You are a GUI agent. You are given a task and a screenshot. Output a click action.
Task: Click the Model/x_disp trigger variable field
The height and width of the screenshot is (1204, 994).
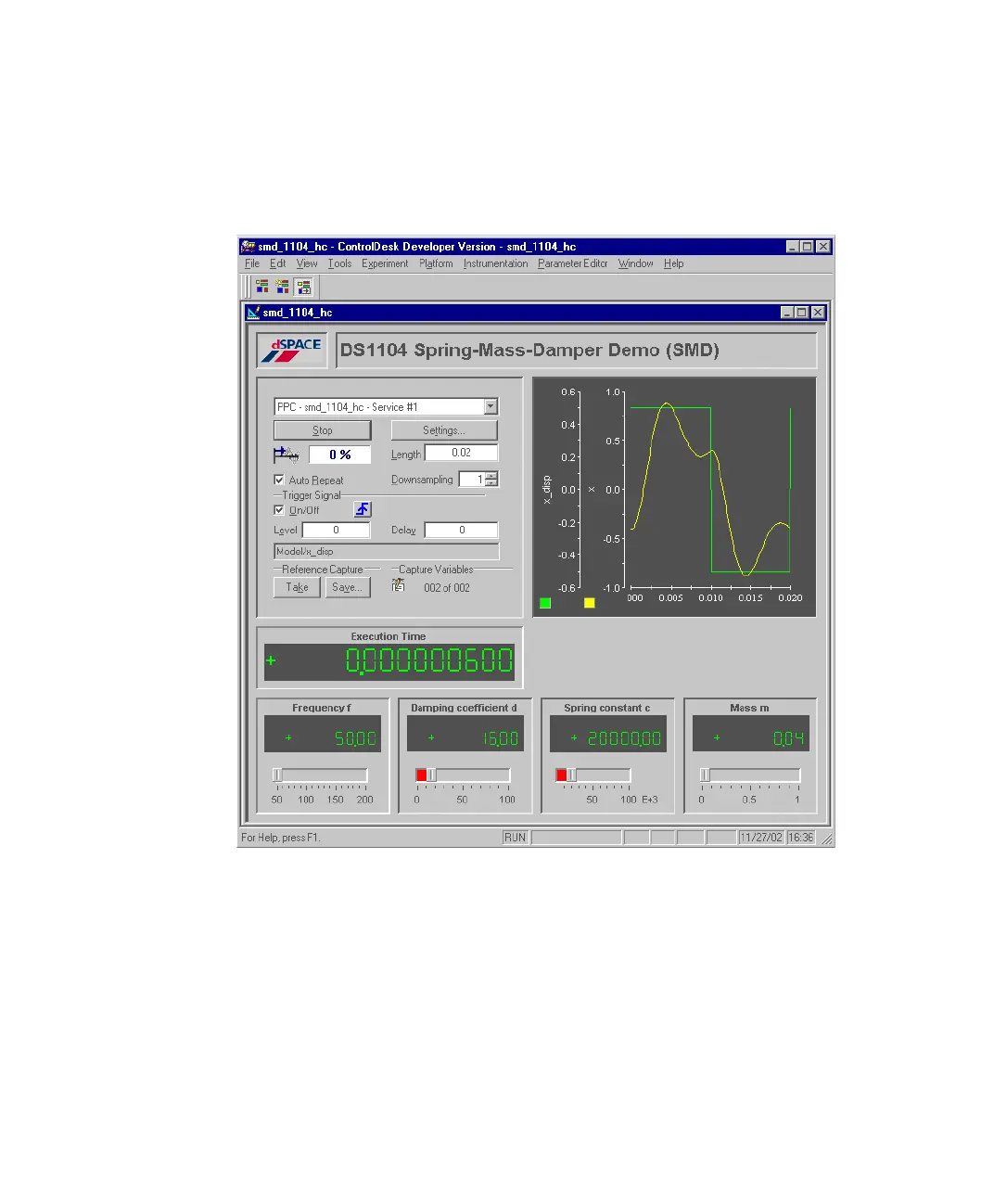click(x=387, y=551)
